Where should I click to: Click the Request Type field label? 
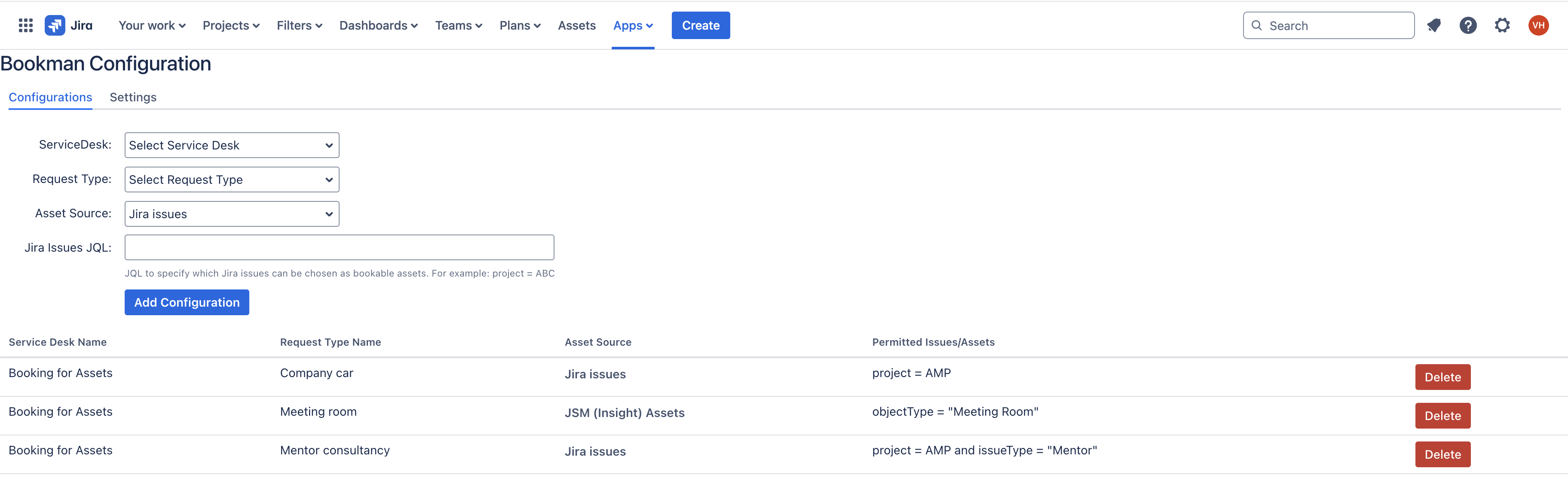pos(72,179)
